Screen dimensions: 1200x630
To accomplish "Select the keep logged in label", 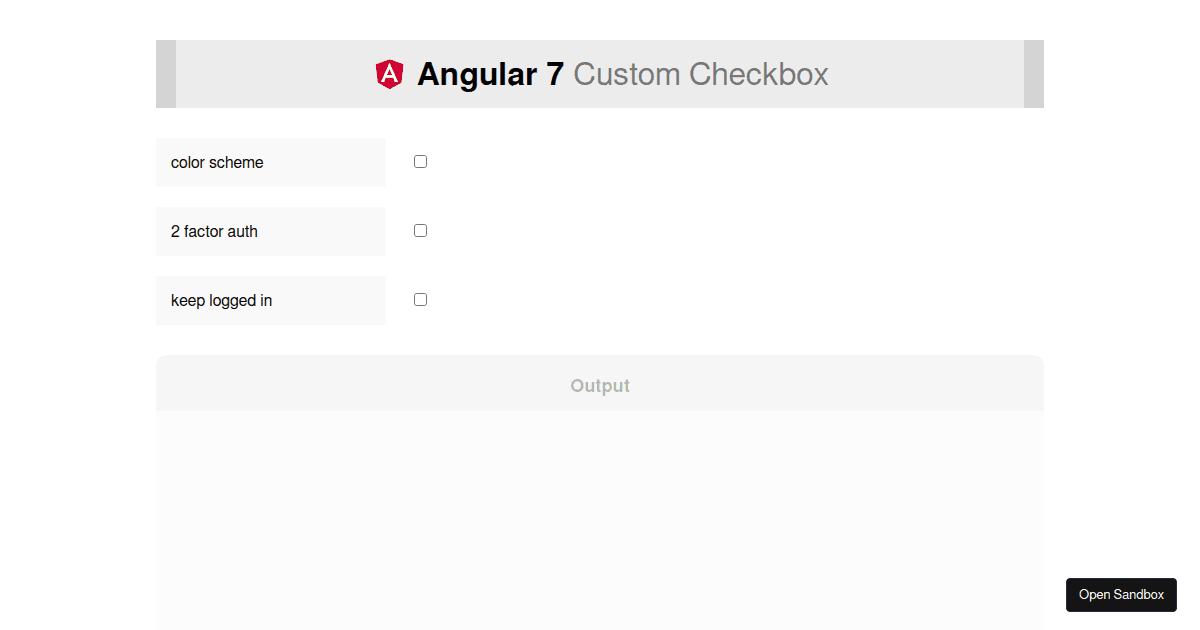I will point(220,300).
